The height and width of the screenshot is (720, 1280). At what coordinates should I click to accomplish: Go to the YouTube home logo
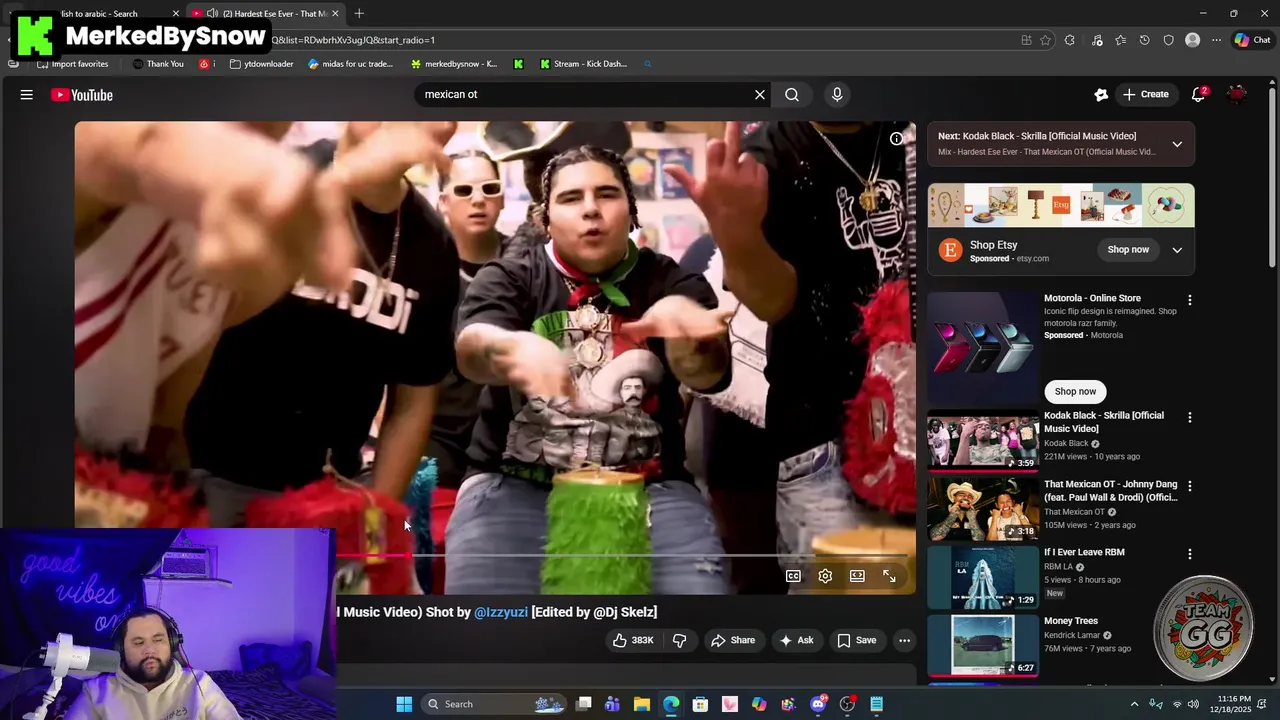(82, 95)
